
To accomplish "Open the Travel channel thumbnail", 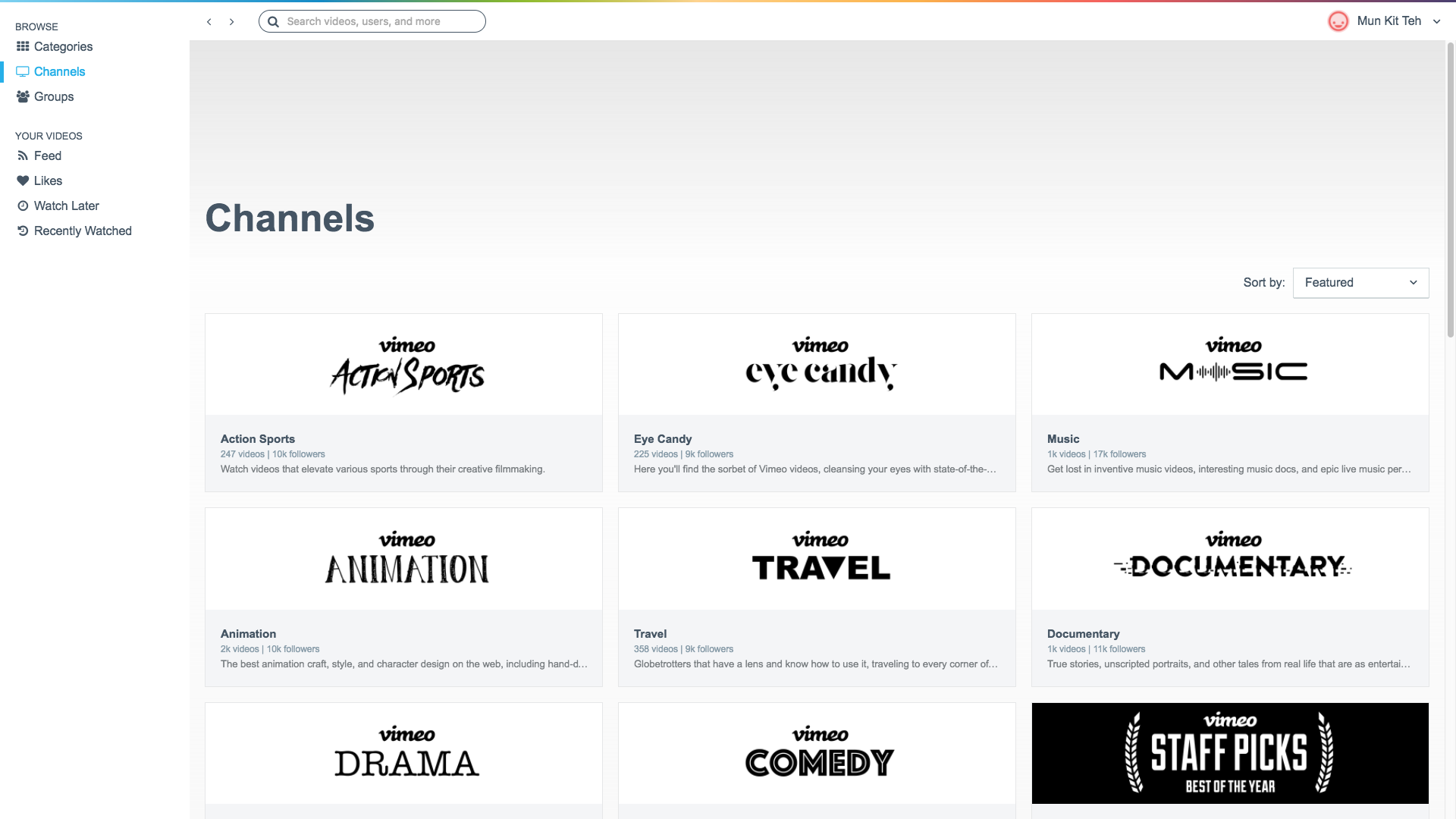I will tap(817, 559).
